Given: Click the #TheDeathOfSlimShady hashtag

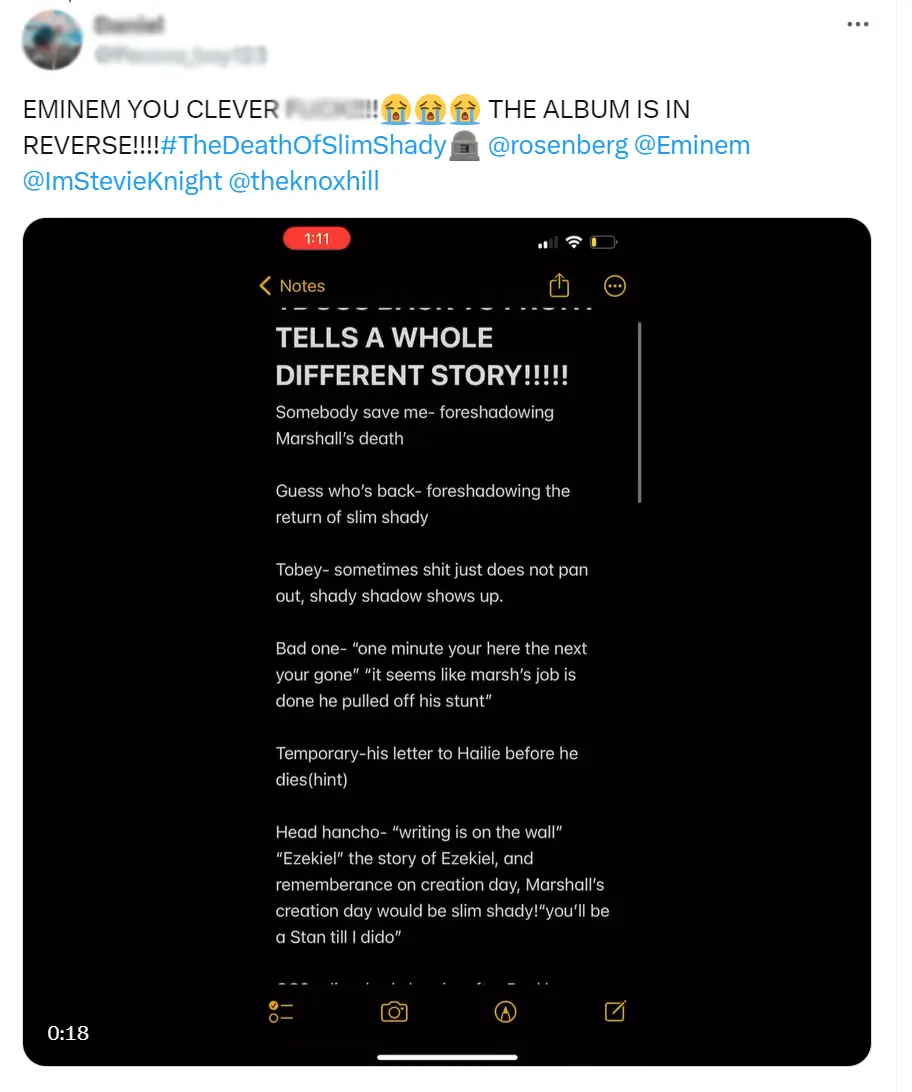Looking at the screenshot, I should (x=303, y=145).
